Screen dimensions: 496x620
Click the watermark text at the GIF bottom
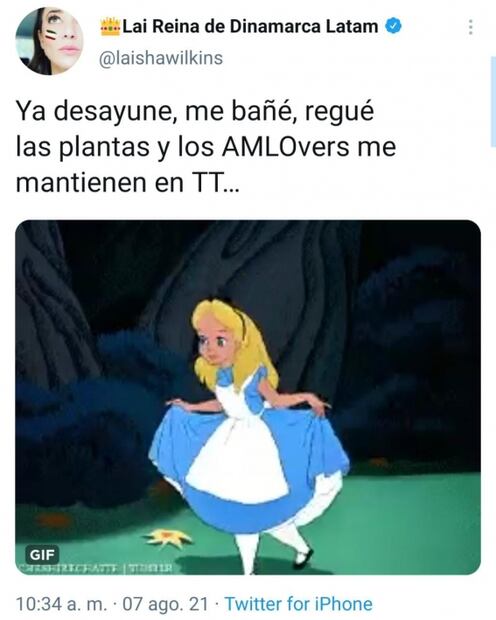(97, 569)
